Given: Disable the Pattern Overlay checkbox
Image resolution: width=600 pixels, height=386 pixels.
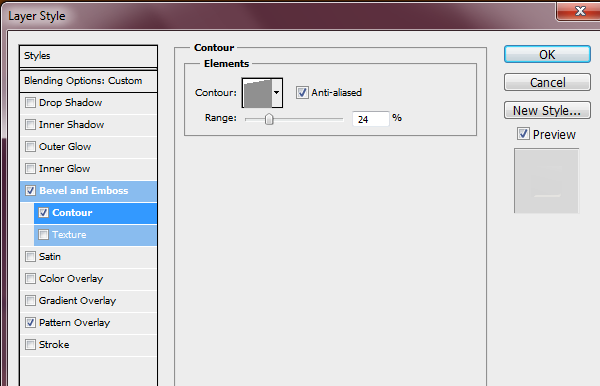Looking at the screenshot, I should [x=30, y=322].
